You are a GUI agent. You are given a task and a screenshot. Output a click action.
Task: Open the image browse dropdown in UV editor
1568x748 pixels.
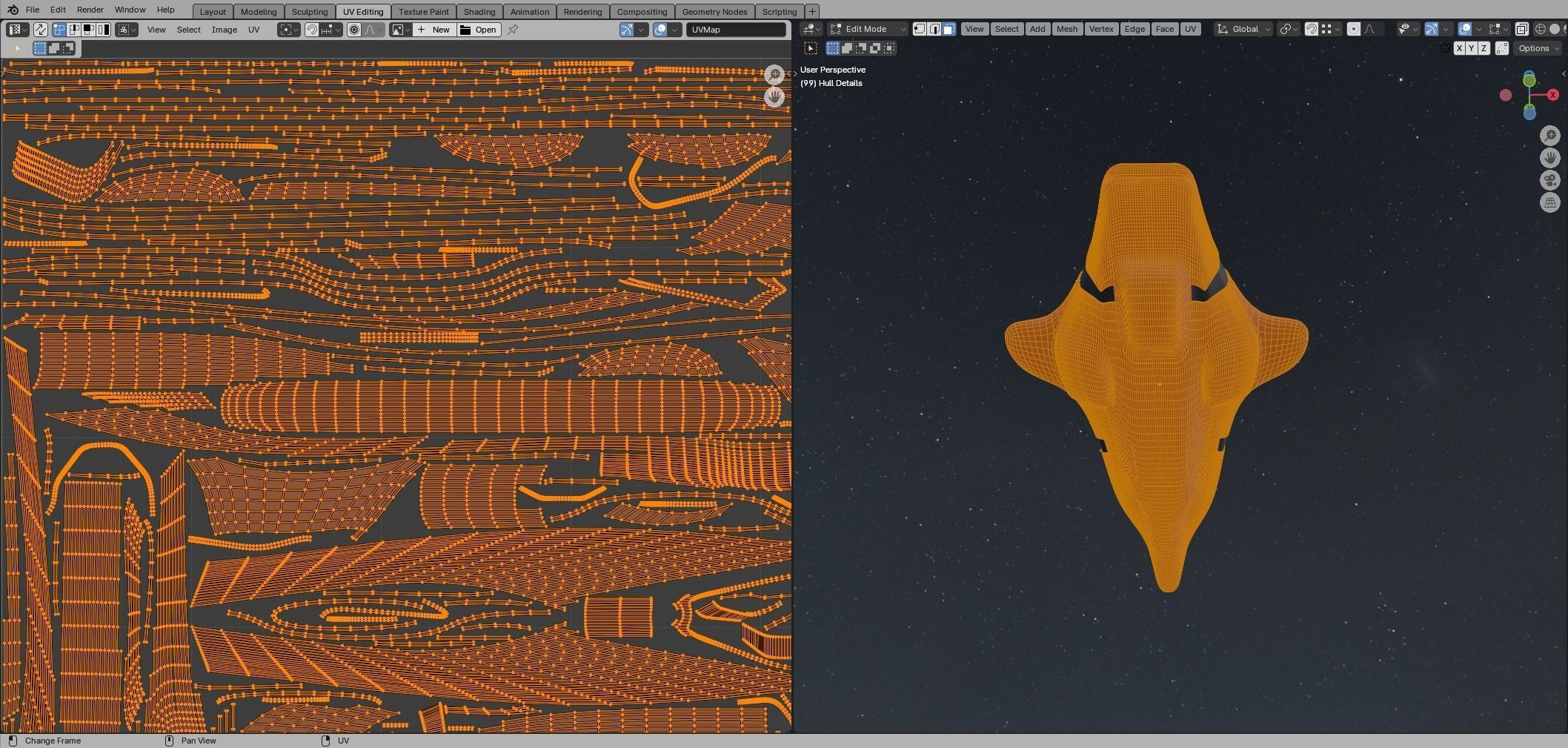point(401,30)
